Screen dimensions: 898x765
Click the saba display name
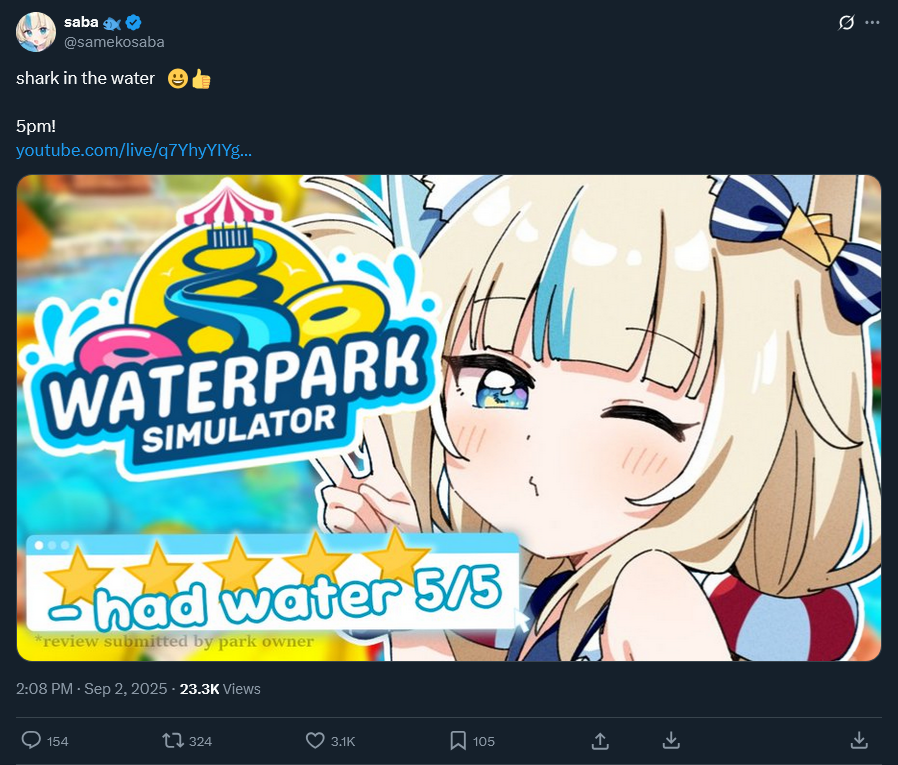pos(81,22)
